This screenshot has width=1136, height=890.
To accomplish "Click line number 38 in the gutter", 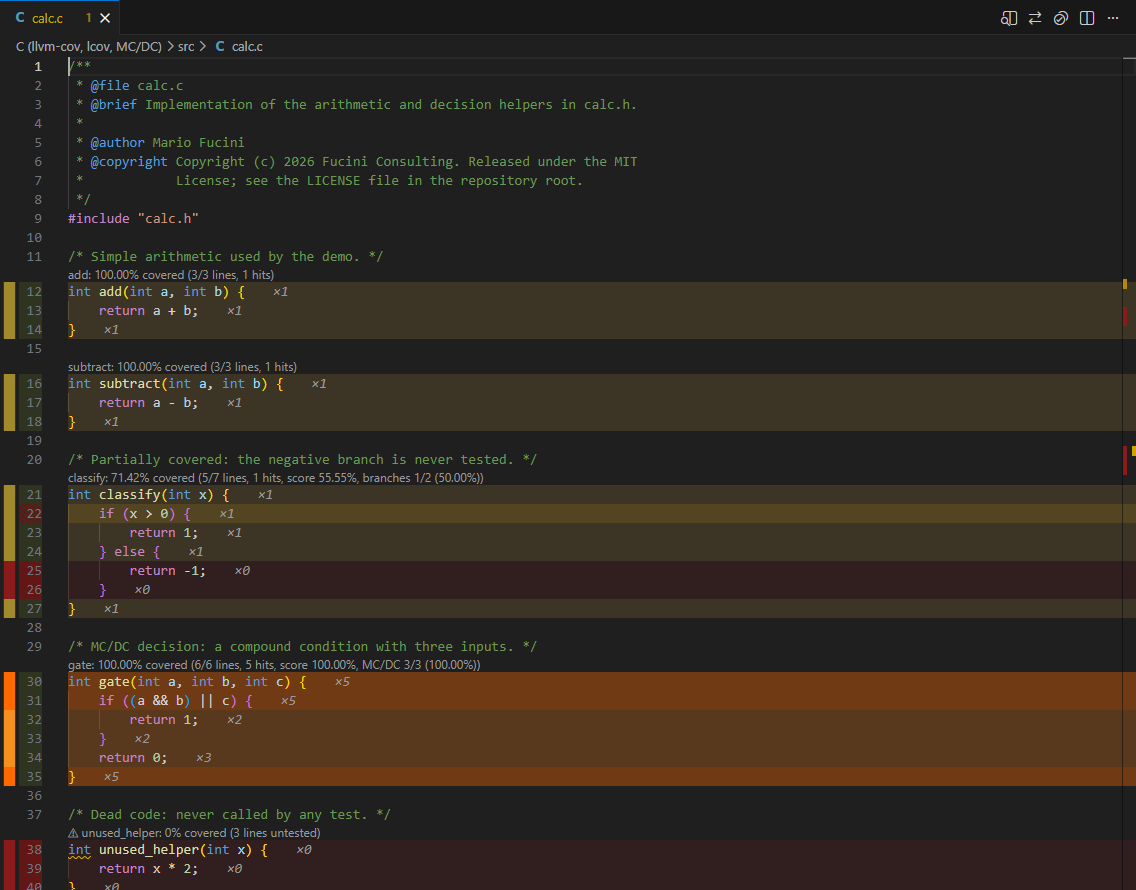I will tap(34, 849).
